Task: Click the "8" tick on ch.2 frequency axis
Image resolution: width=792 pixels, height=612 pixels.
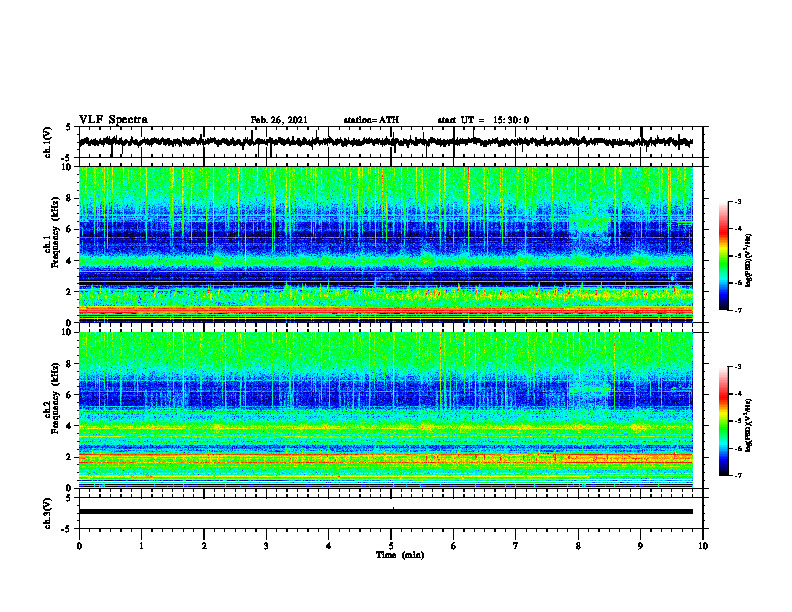Action: 69,364
